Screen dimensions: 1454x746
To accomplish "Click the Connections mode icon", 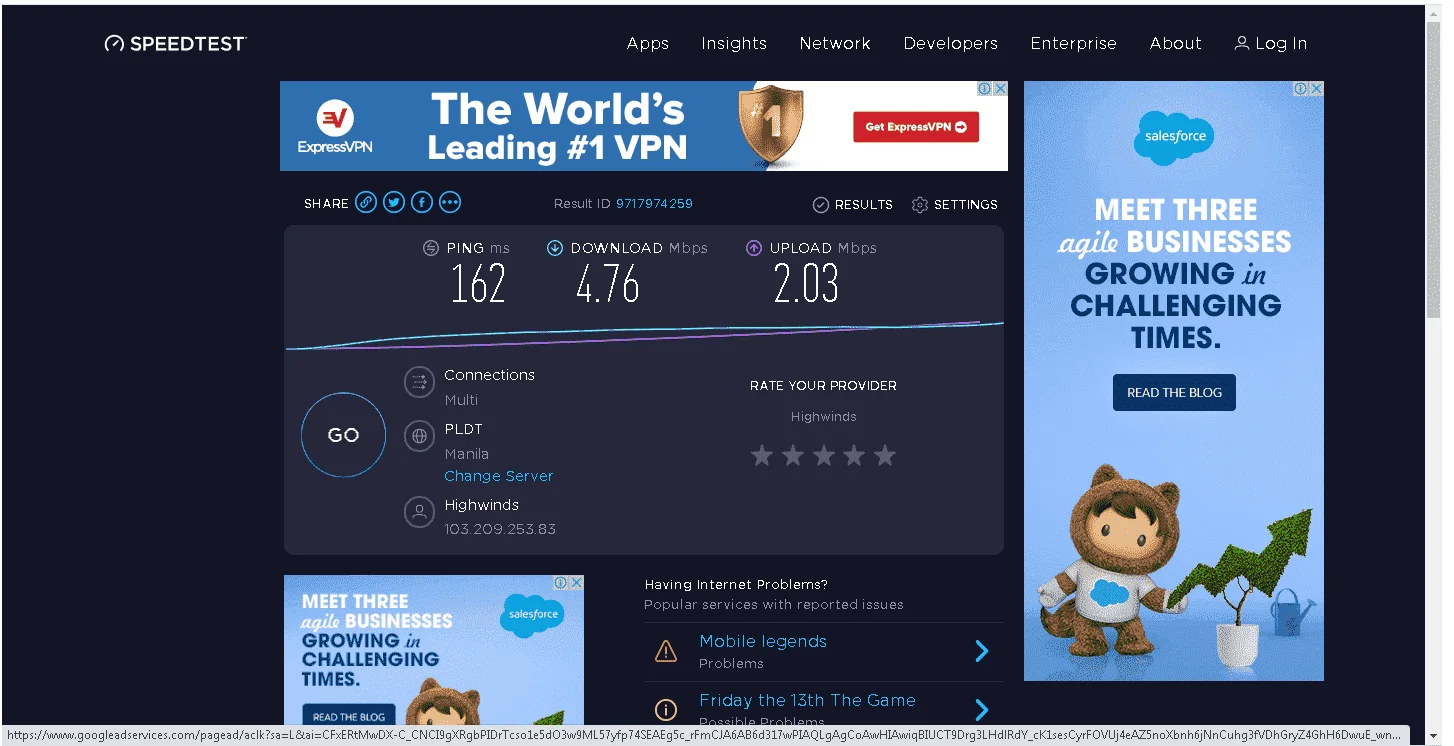I will click(419, 382).
